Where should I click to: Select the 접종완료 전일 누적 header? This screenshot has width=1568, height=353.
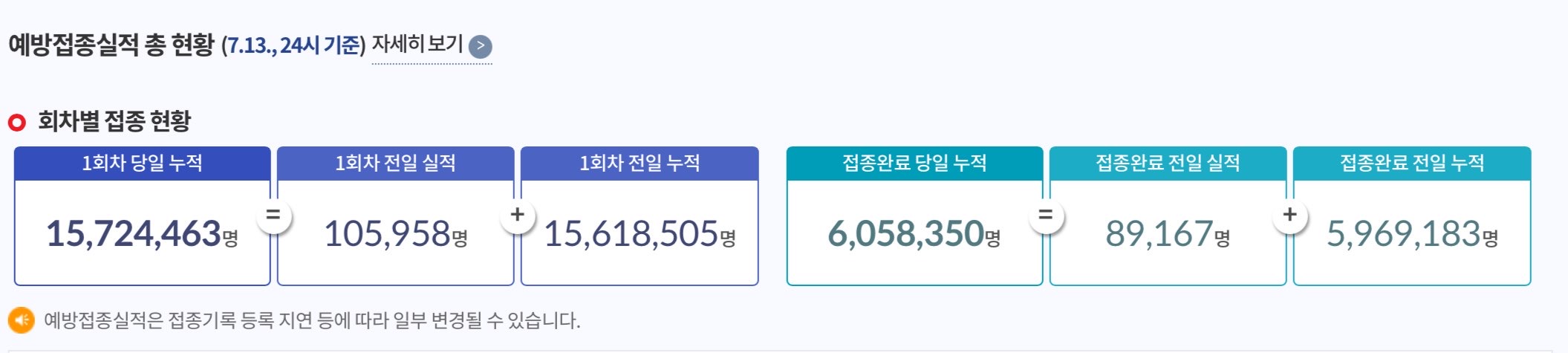[1412, 163]
